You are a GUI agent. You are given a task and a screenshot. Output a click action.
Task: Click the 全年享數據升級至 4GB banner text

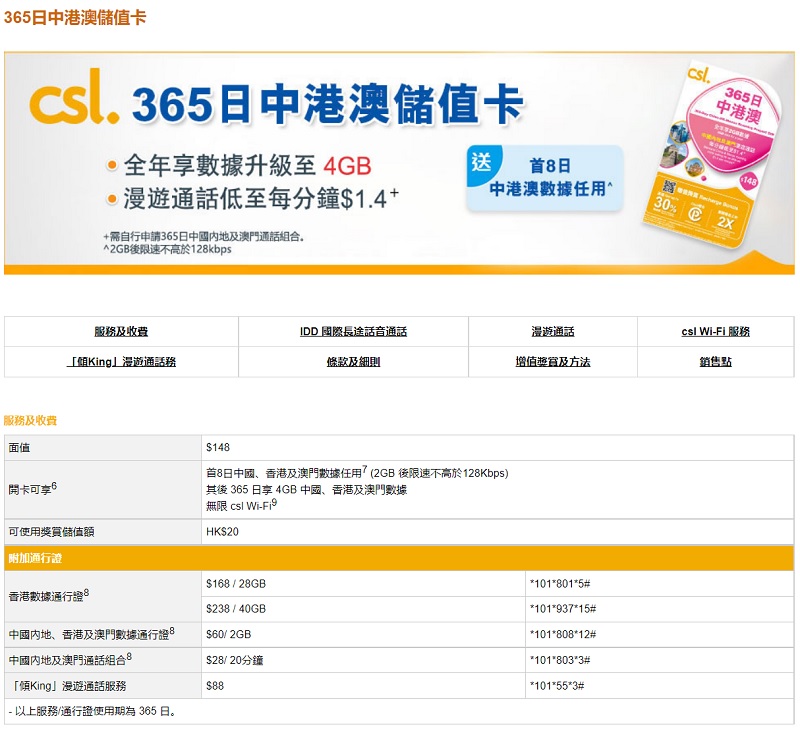pyautogui.click(x=247, y=166)
